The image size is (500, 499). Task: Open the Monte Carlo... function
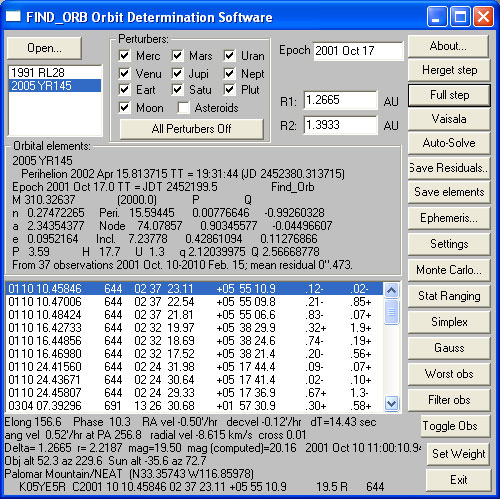[x=449, y=270]
